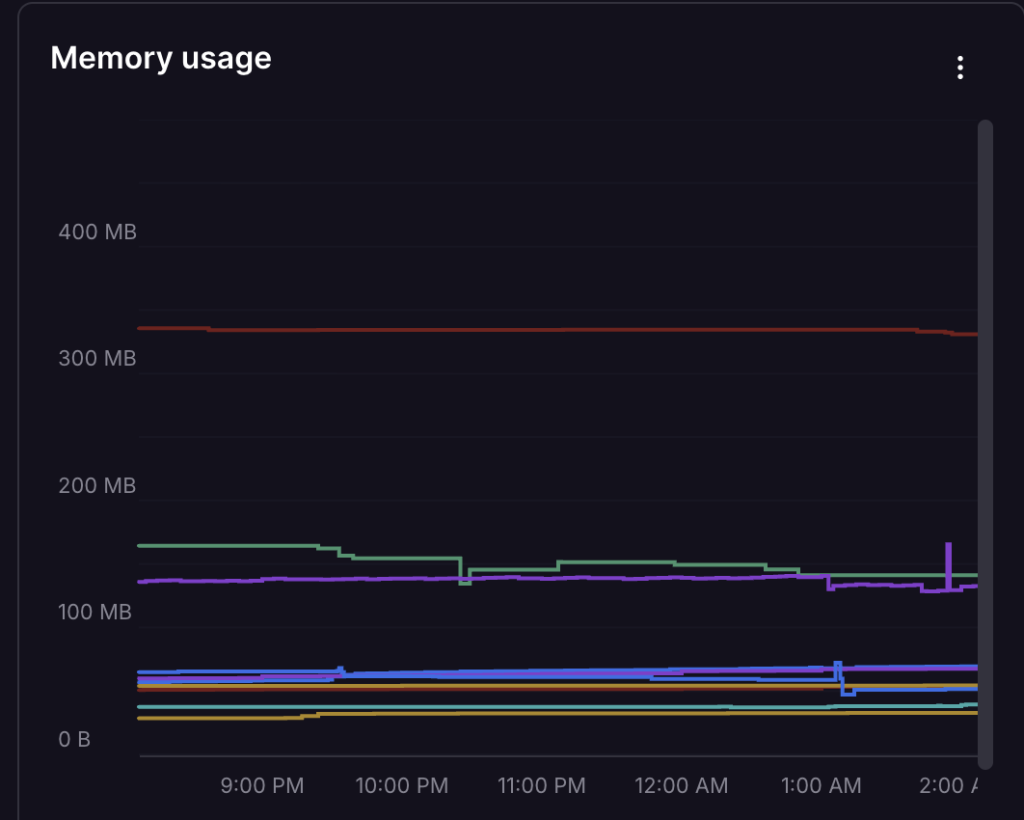Screen dimensions: 1024x820
Task: Click the green line's dip after 10:00 PM
Action: point(465,581)
